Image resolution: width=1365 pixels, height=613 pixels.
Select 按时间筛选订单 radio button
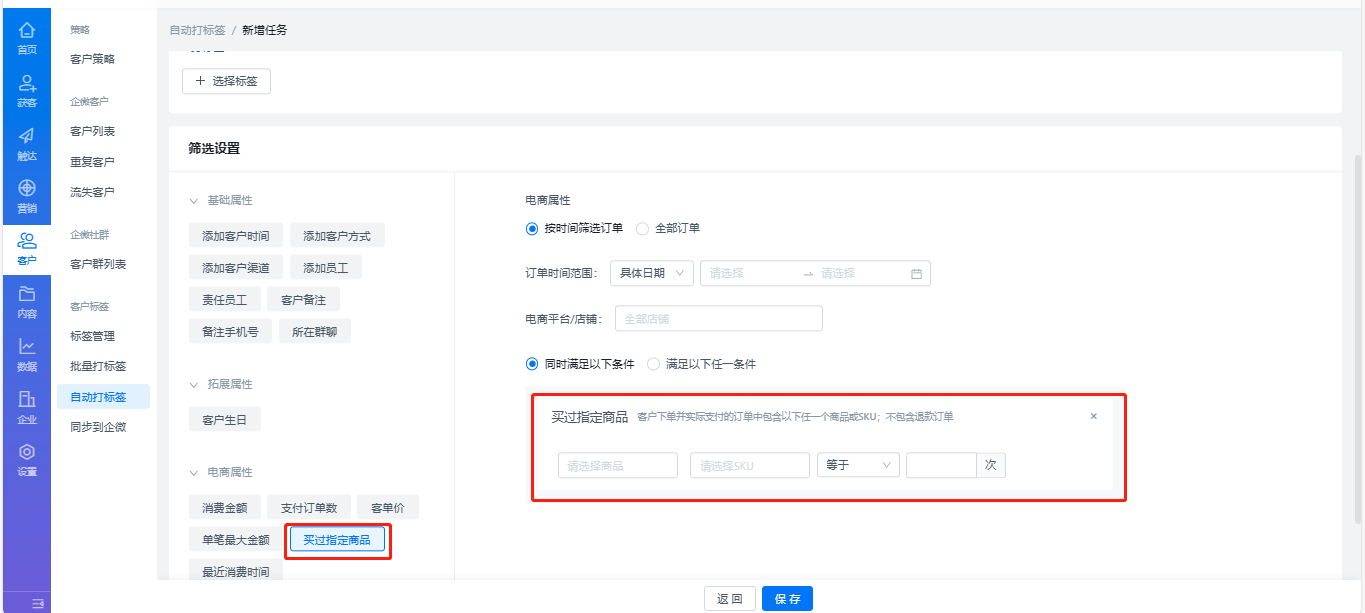pyautogui.click(x=532, y=228)
